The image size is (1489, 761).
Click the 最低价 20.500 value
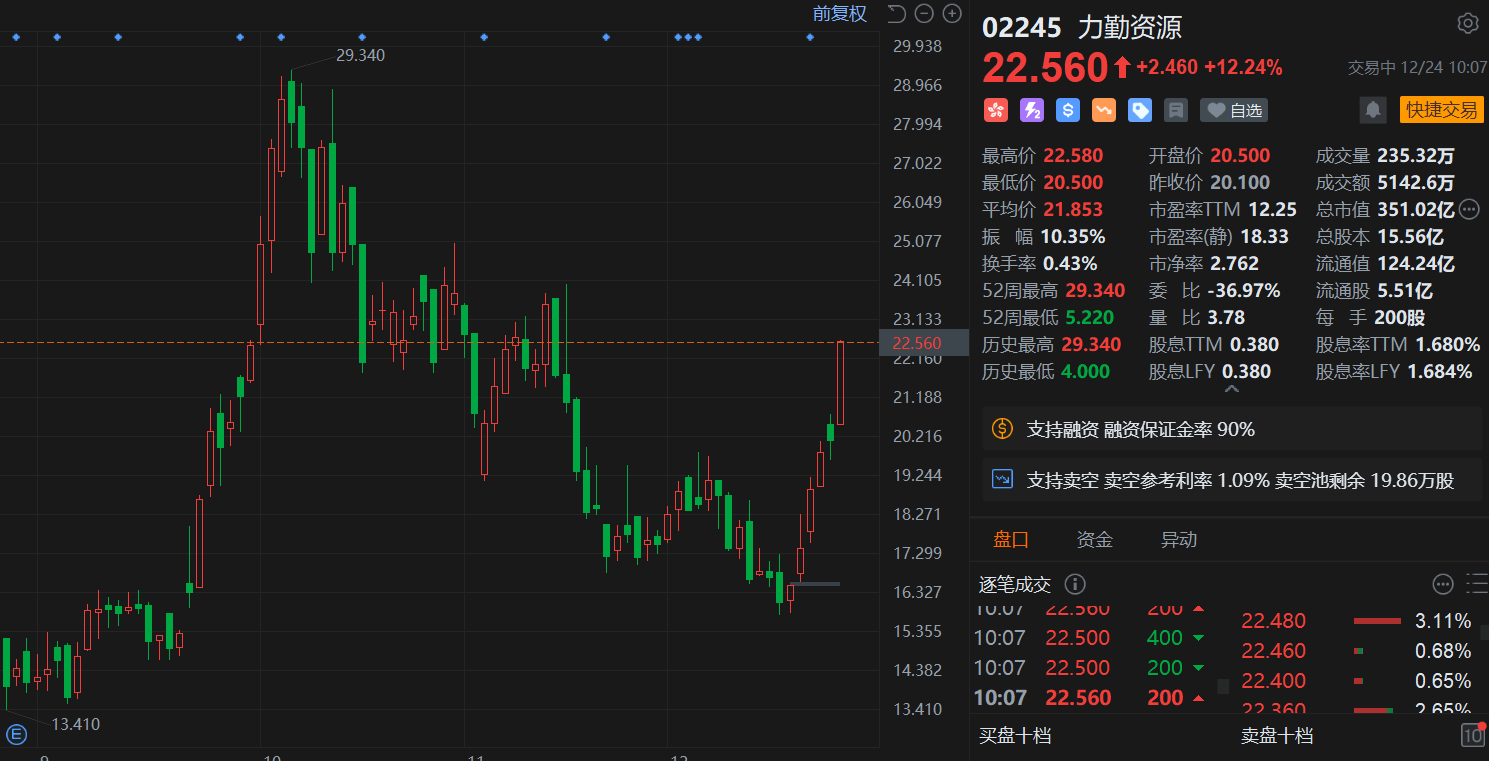pyautogui.click(x=1073, y=183)
